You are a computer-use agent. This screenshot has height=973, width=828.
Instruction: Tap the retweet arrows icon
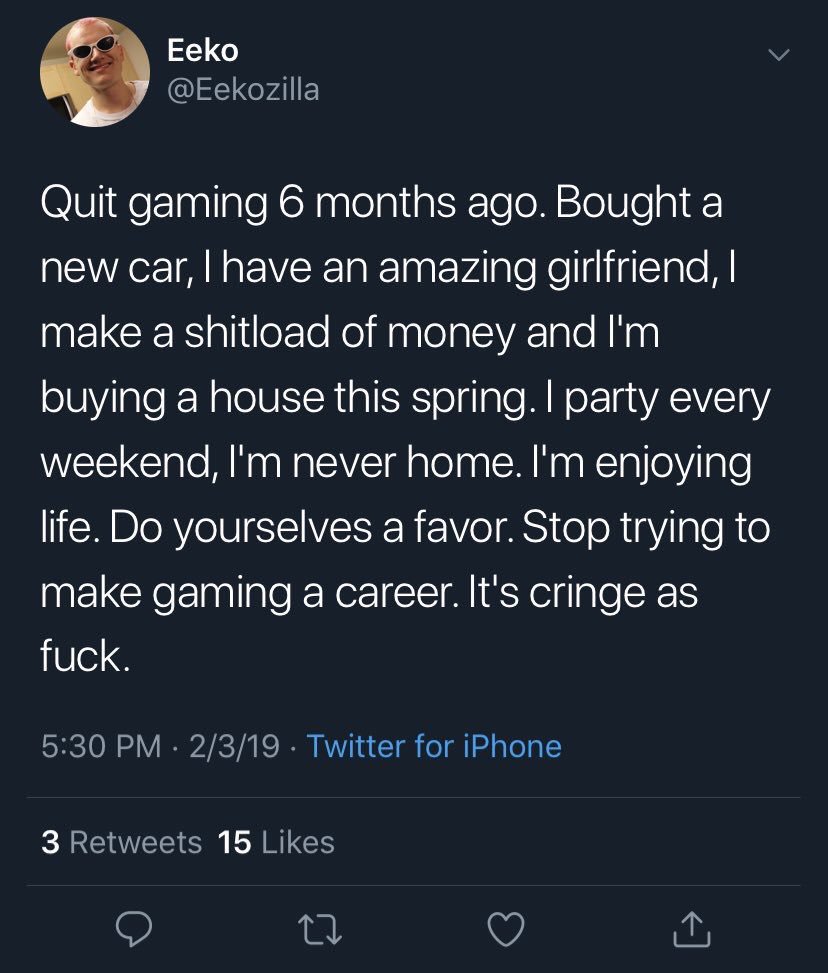tap(319, 931)
